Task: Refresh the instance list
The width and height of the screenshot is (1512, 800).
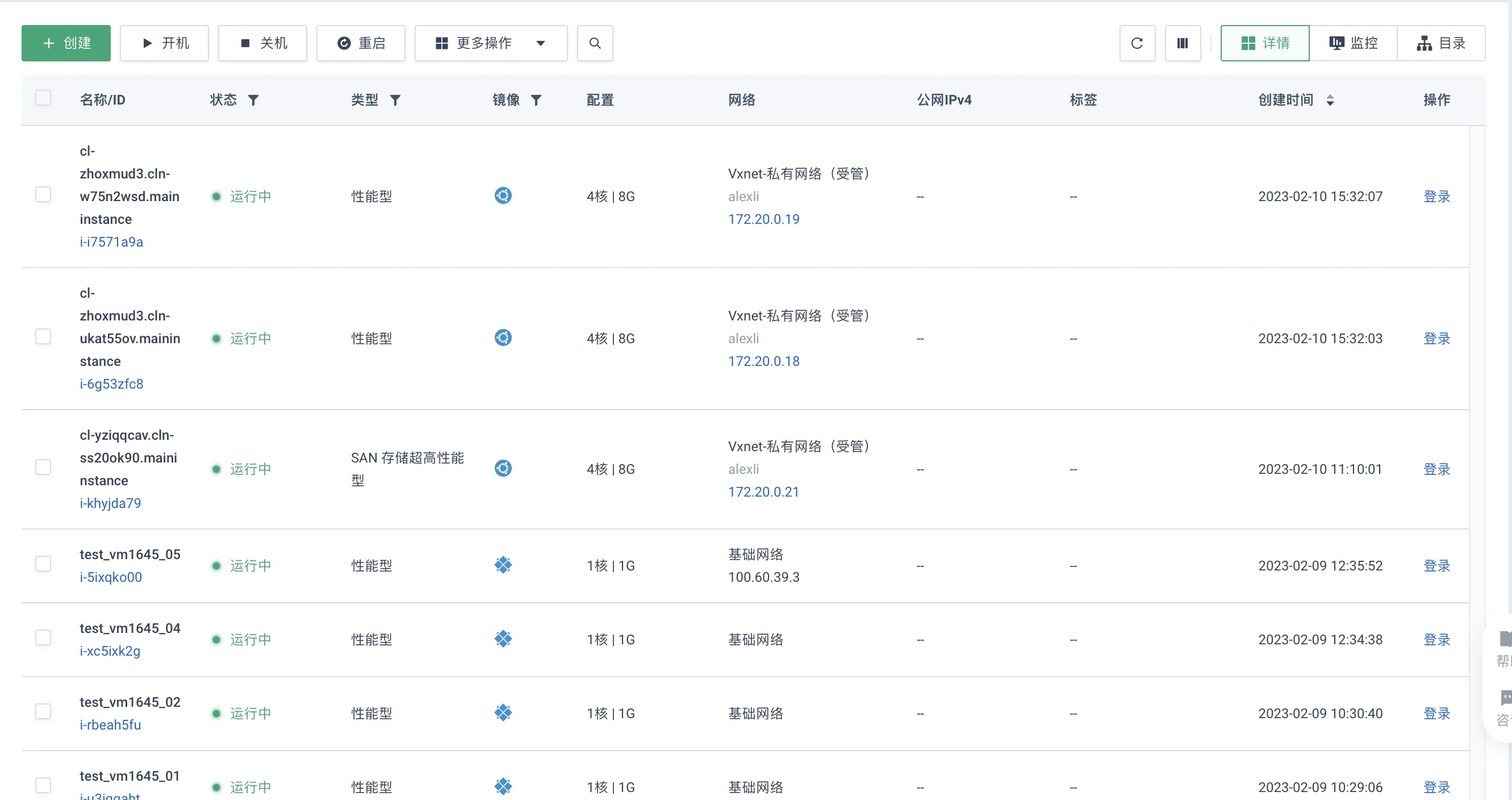Action: tap(1137, 43)
